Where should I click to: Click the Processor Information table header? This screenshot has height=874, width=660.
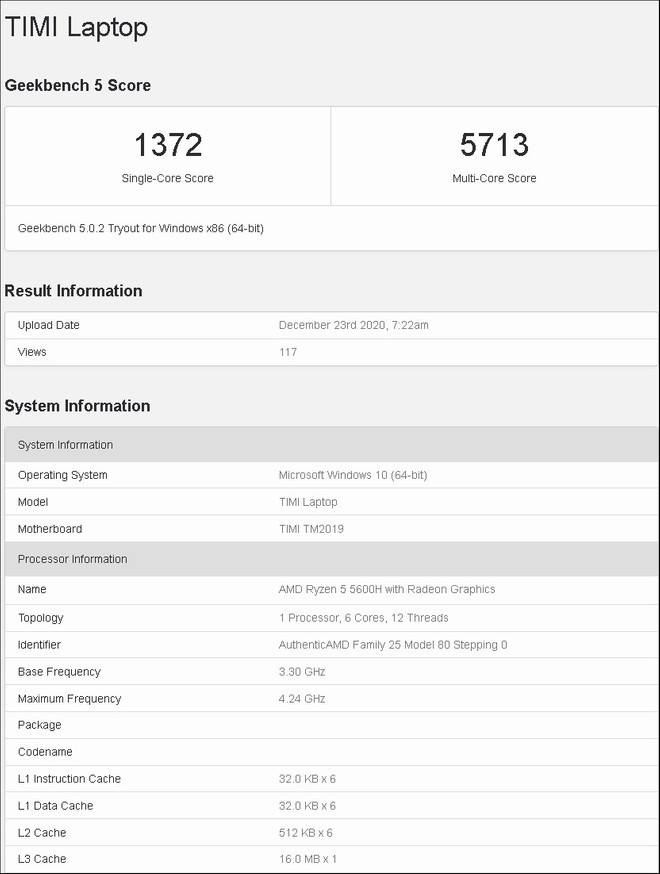pyautogui.click(x=331, y=559)
